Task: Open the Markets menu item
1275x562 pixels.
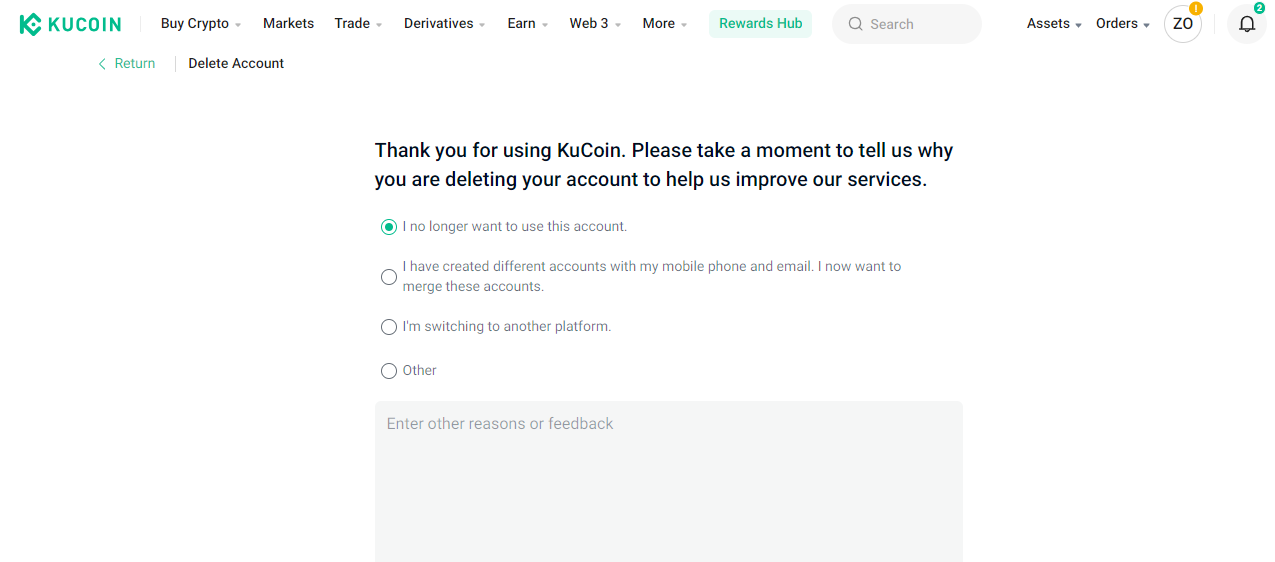Action: [x=288, y=24]
